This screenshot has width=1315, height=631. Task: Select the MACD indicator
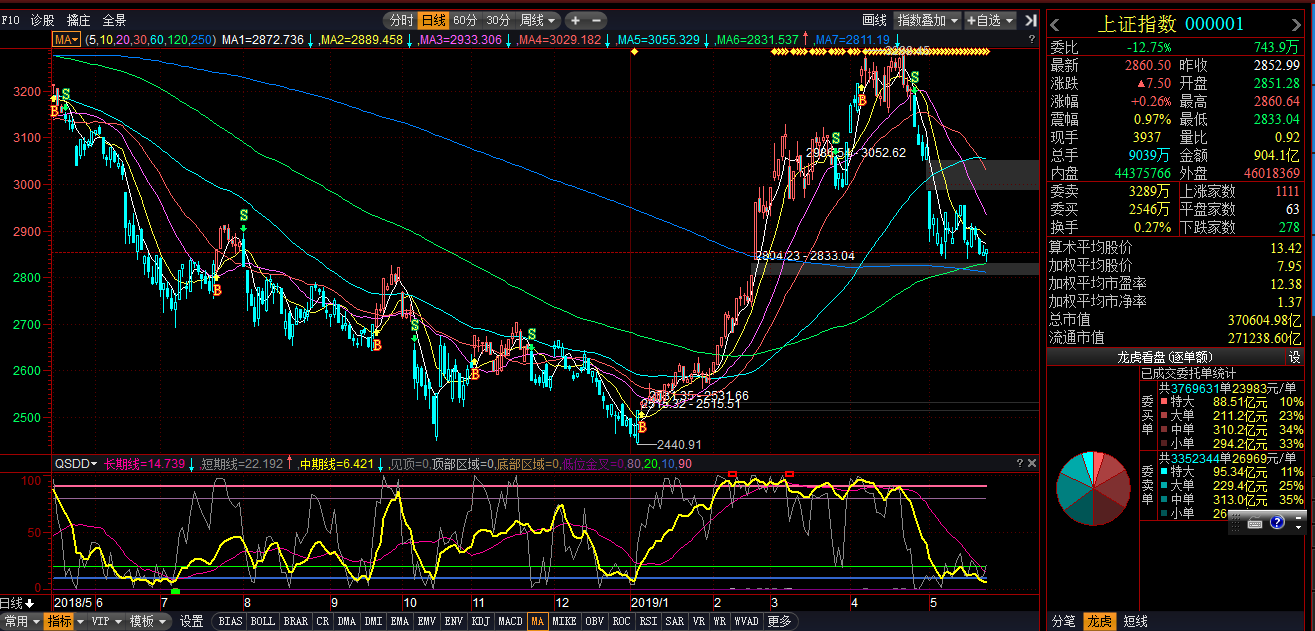point(510,621)
